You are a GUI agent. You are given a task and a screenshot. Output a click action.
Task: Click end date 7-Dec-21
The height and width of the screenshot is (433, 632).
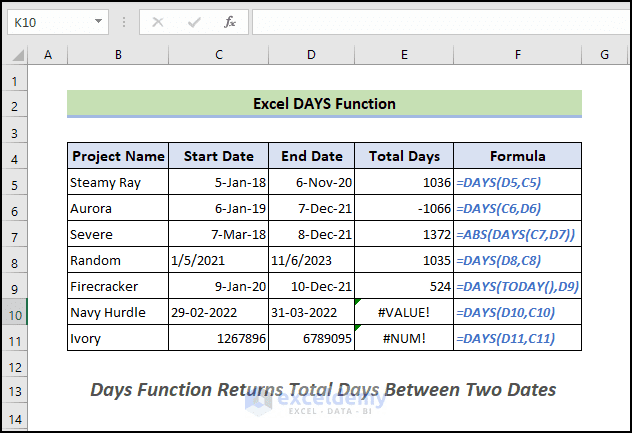pyautogui.click(x=312, y=208)
